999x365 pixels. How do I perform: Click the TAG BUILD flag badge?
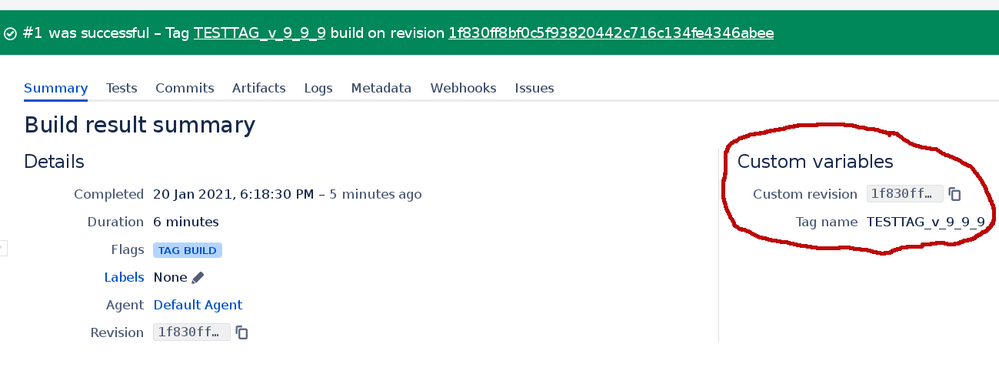click(x=187, y=250)
